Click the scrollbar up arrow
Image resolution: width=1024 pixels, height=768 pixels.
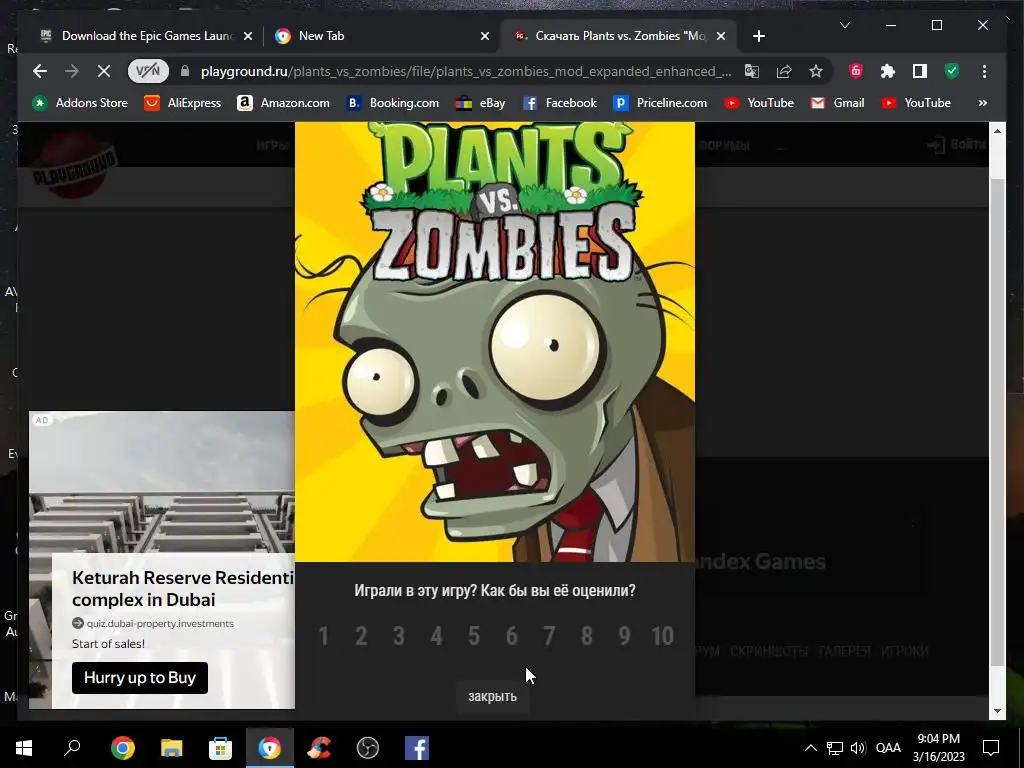[997, 131]
